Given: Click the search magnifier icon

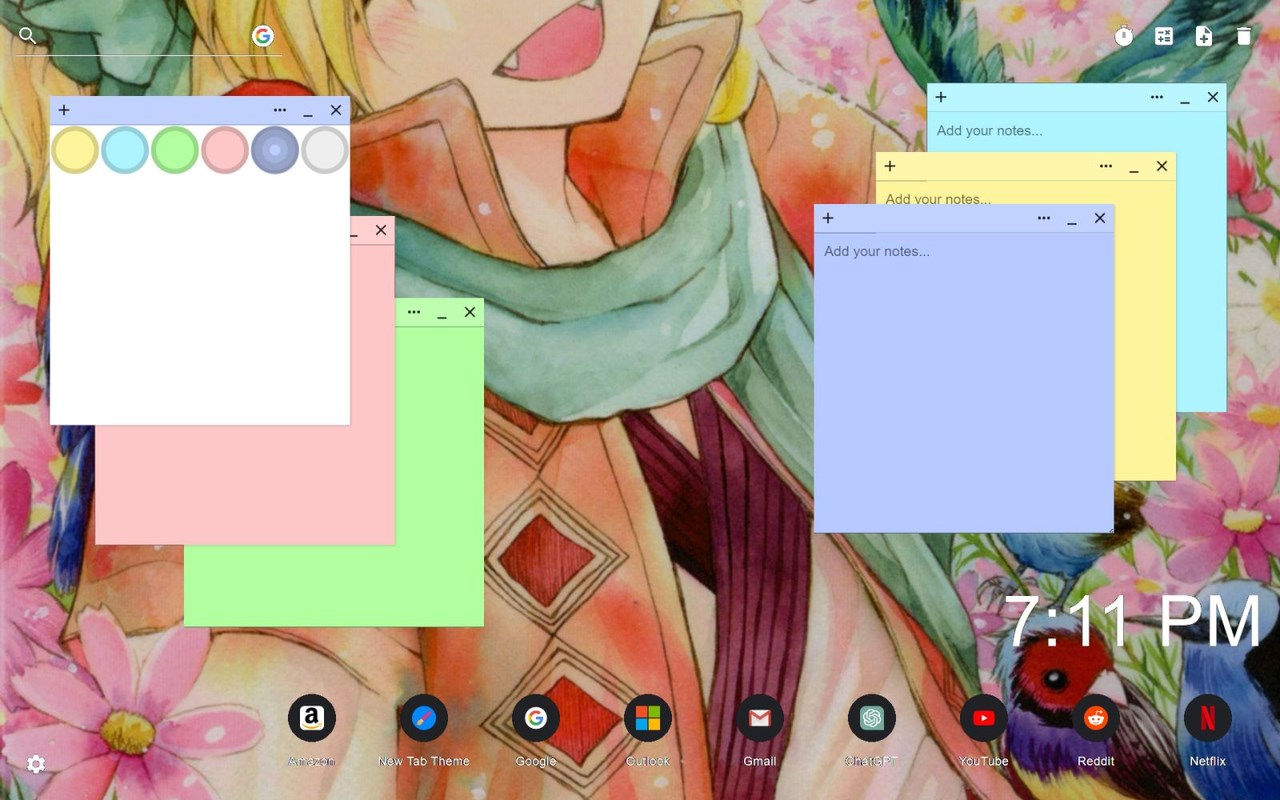Looking at the screenshot, I should (x=28, y=36).
